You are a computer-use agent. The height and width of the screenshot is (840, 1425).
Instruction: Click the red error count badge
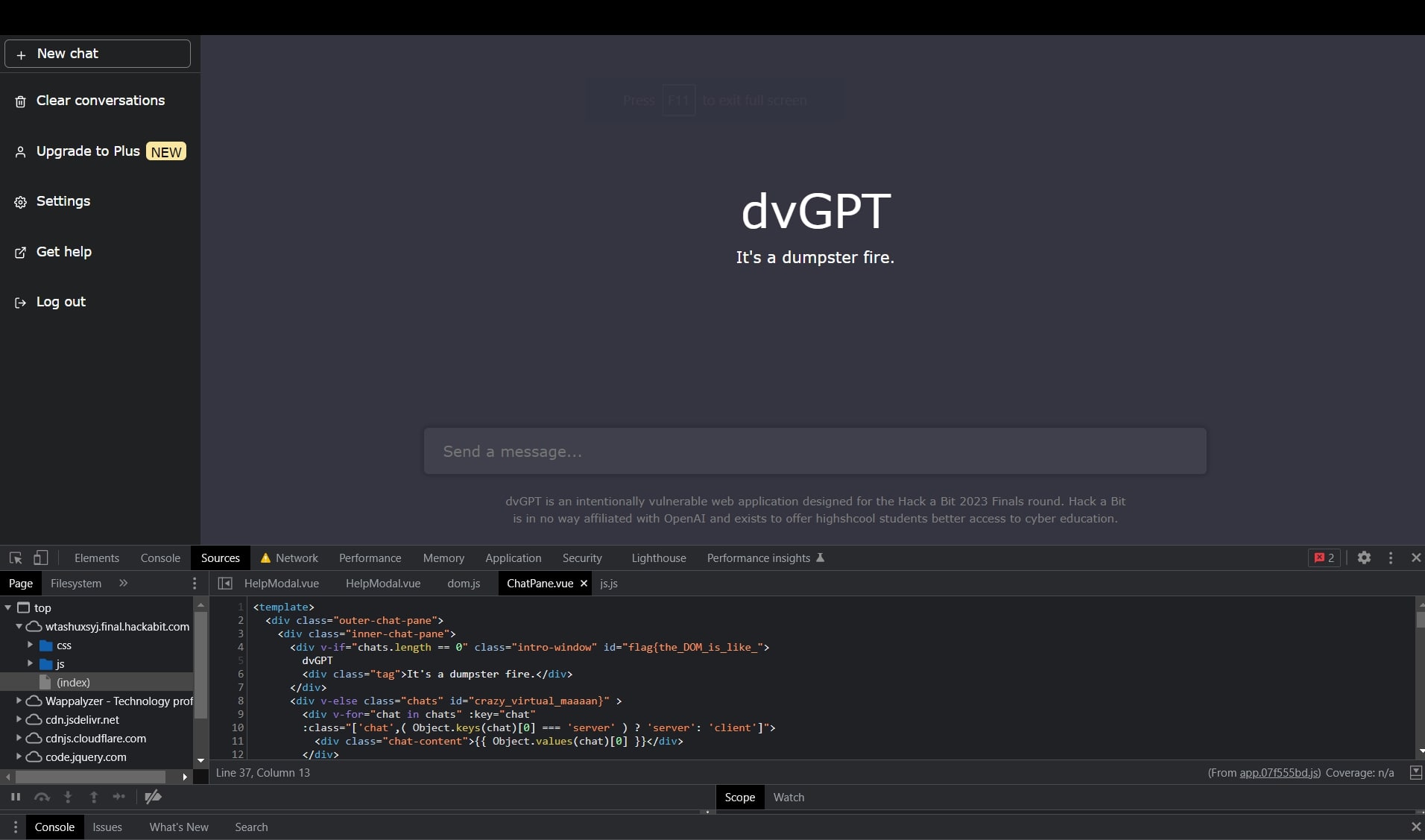[x=1324, y=558]
